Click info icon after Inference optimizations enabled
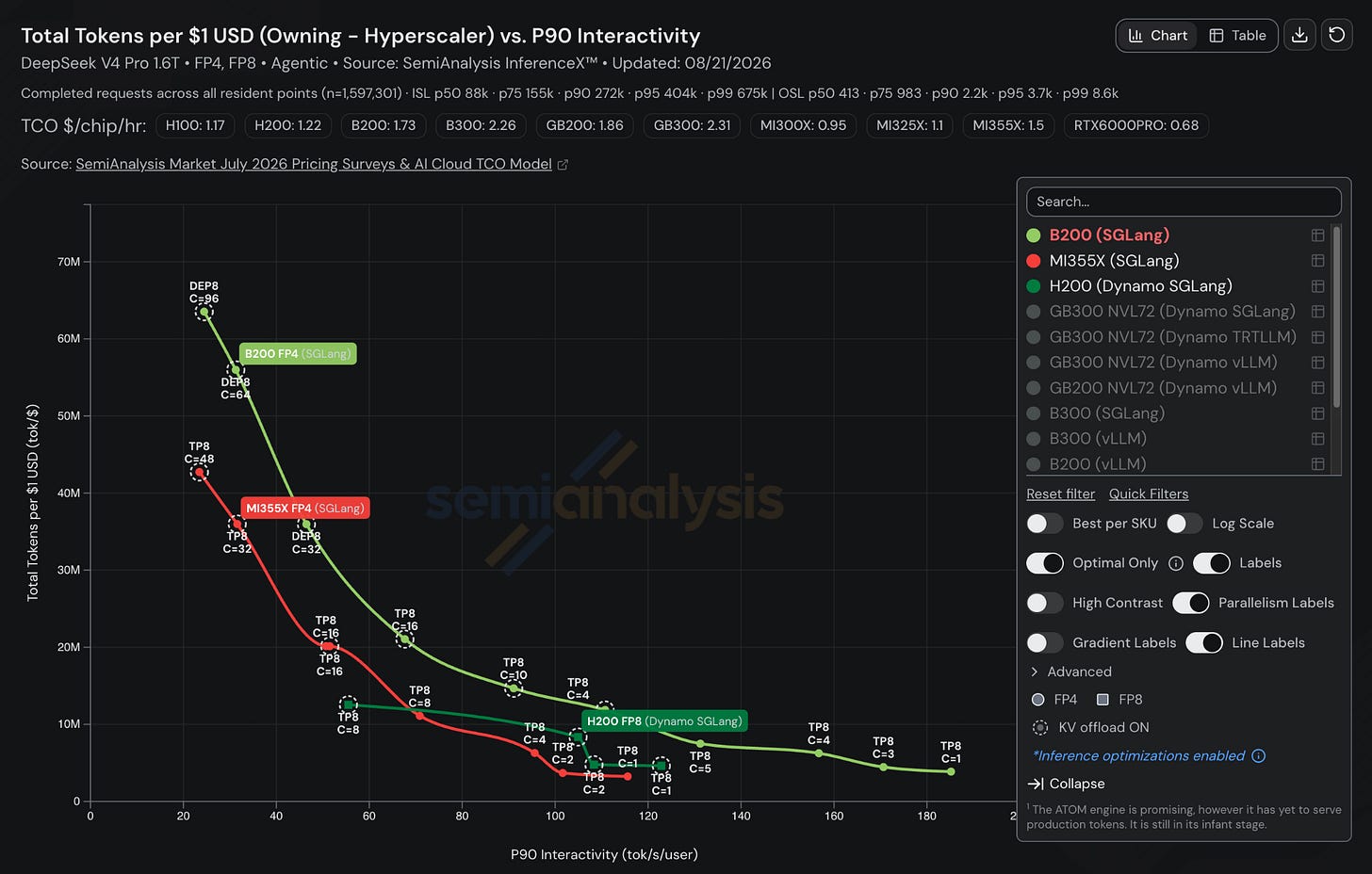Screen dimensions: 1372x874 click(1258, 756)
